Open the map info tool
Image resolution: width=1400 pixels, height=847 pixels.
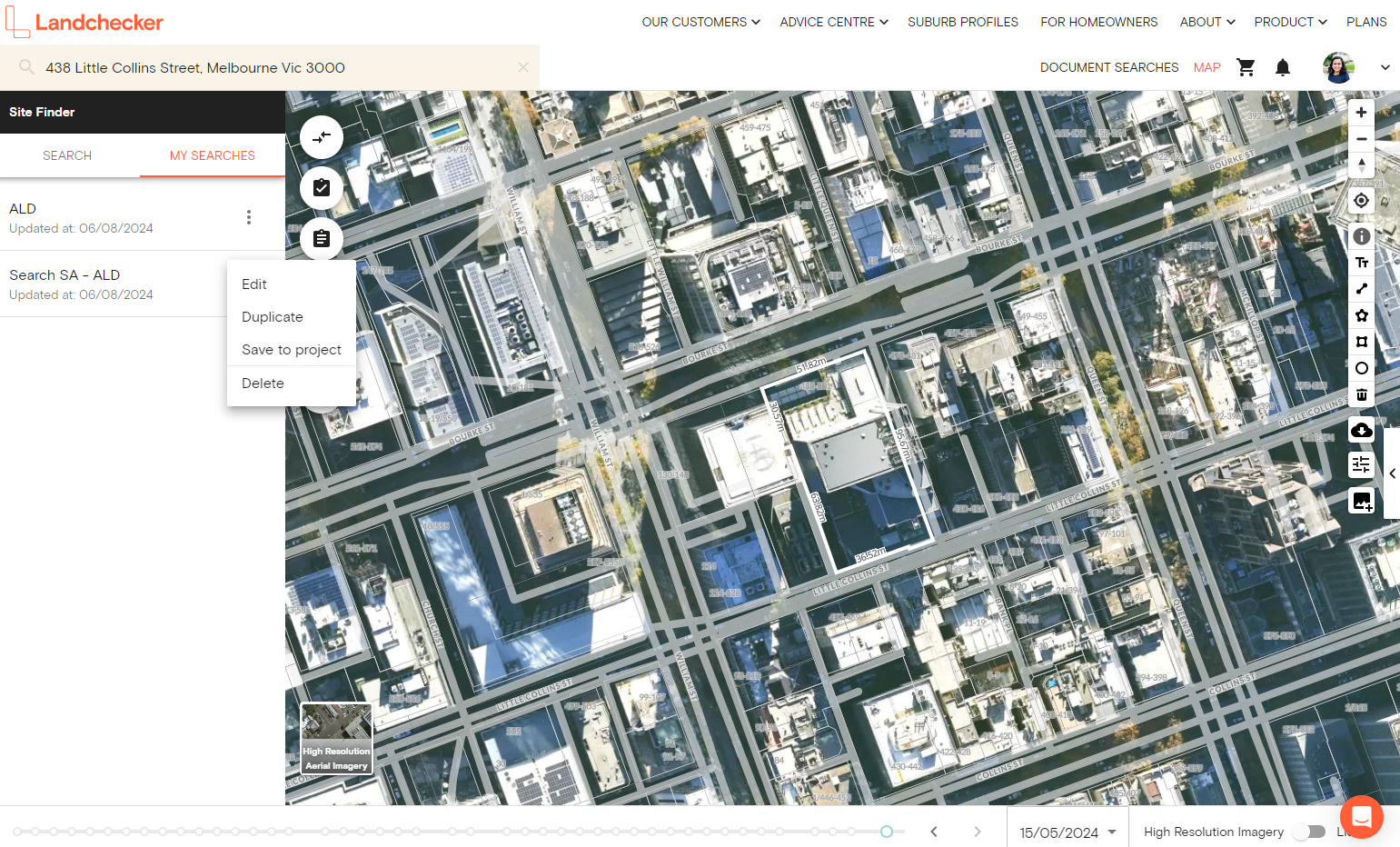click(1361, 236)
